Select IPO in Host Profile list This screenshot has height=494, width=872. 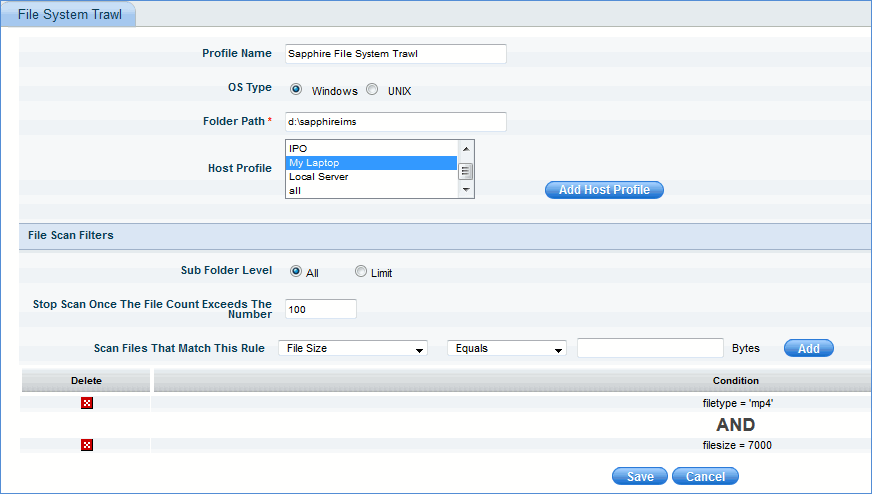[x=370, y=148]
